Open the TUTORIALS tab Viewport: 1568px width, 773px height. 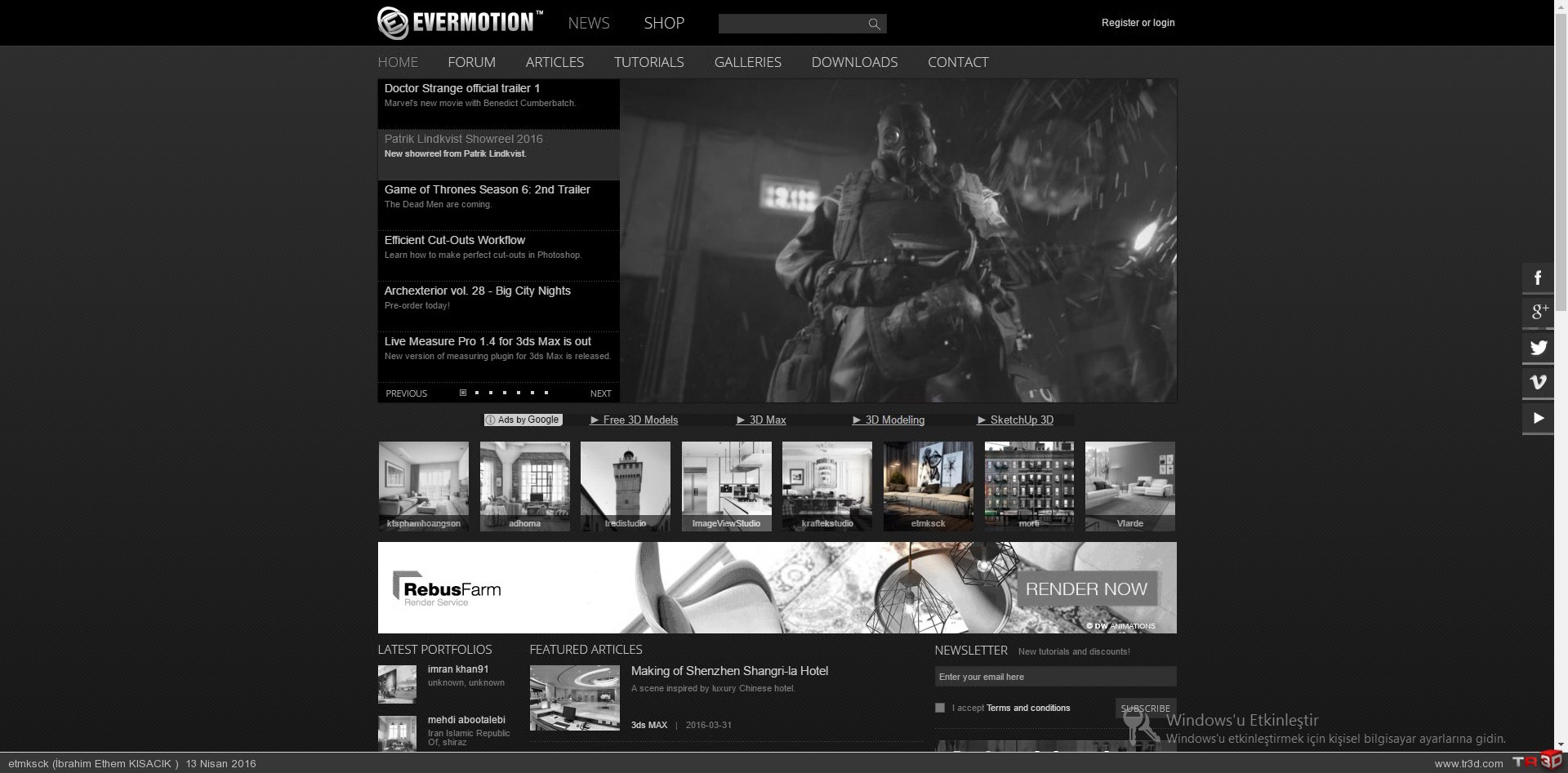point(648,62)
